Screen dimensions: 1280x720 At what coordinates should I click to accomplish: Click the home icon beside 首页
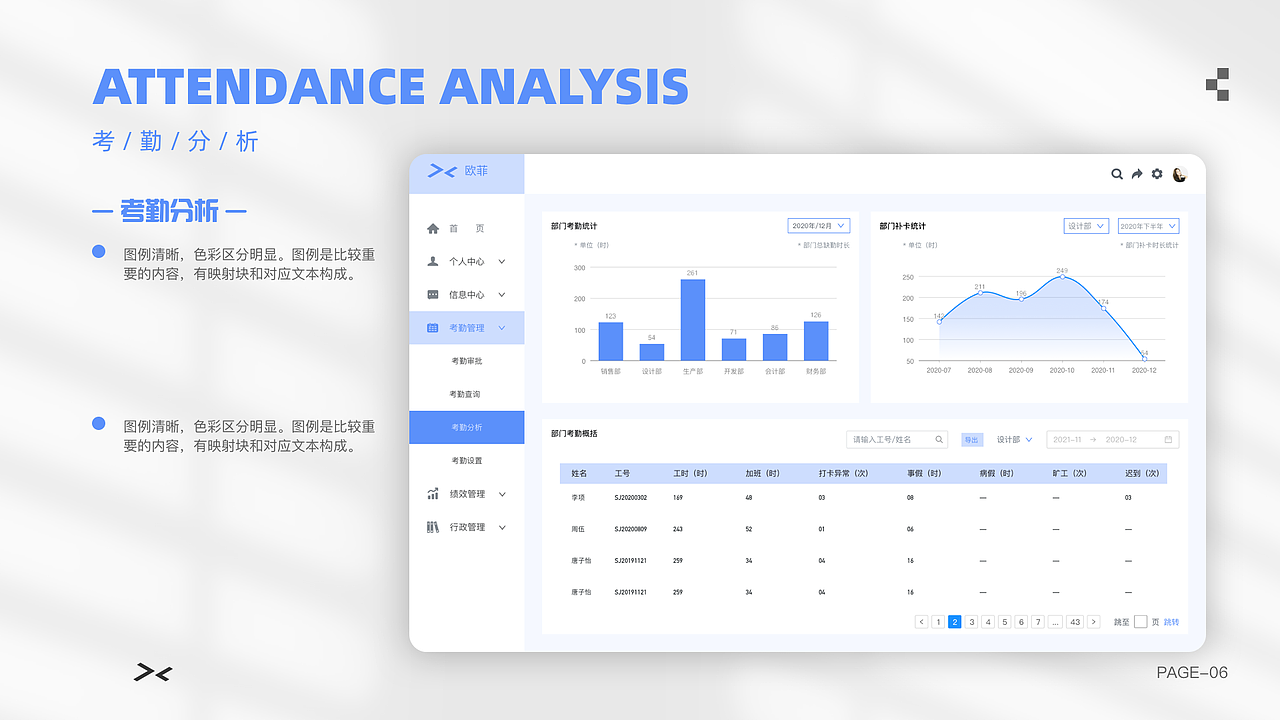(433, 228)
